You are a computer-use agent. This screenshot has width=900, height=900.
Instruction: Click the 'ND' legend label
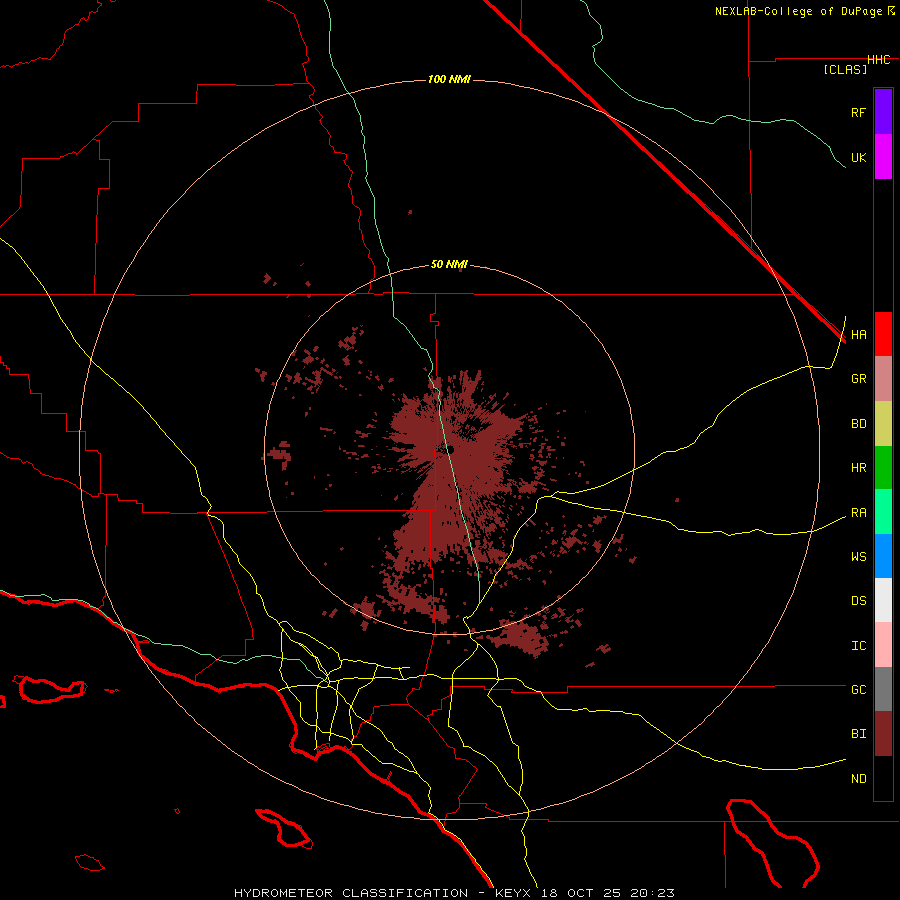coord(858,779)
